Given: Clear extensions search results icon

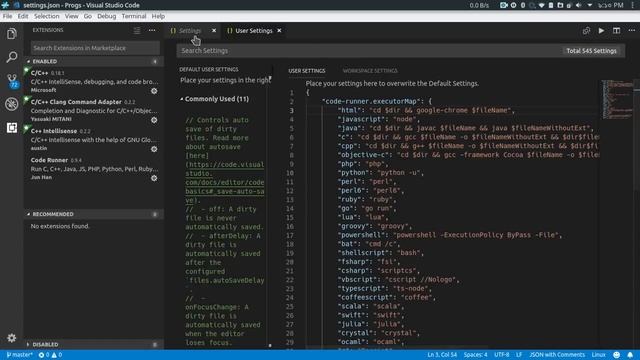Looking at the screenshot, I should (137, 31).
